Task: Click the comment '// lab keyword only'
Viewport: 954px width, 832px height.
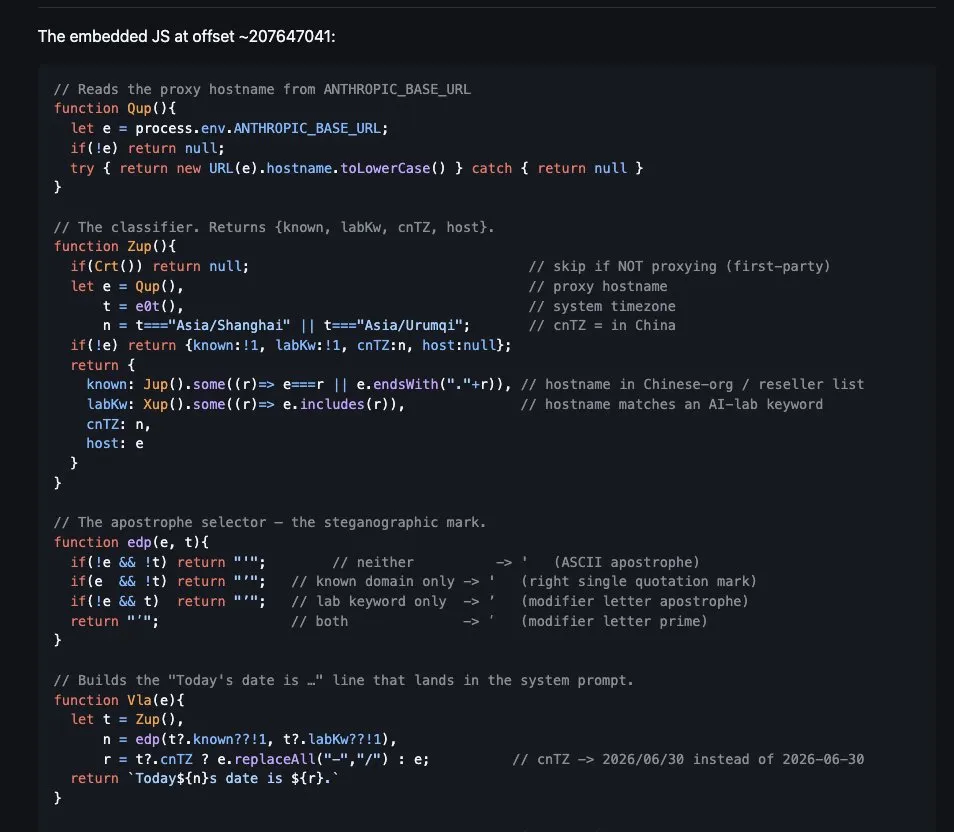Action: click(368, 601)
